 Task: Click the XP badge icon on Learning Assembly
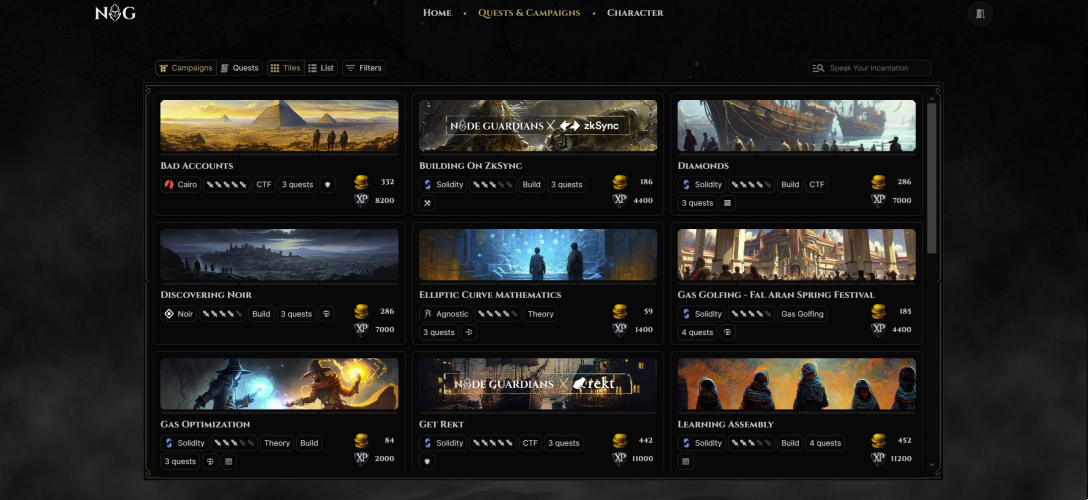coord(878,458)
